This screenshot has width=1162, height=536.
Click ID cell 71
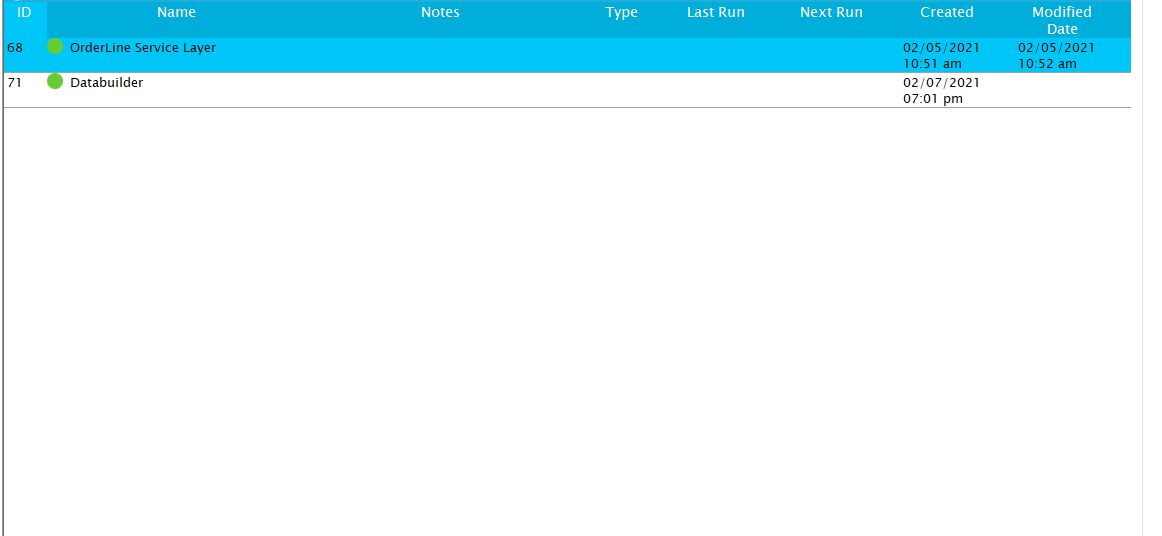coord(15,82)
